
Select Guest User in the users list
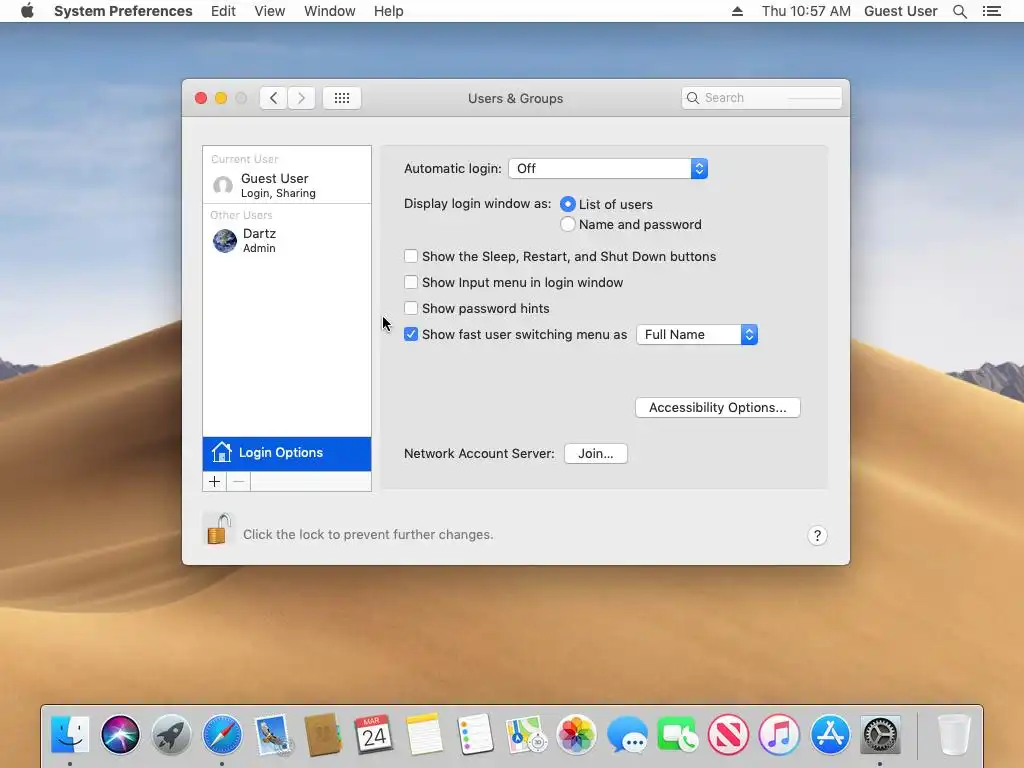(287, 185)
